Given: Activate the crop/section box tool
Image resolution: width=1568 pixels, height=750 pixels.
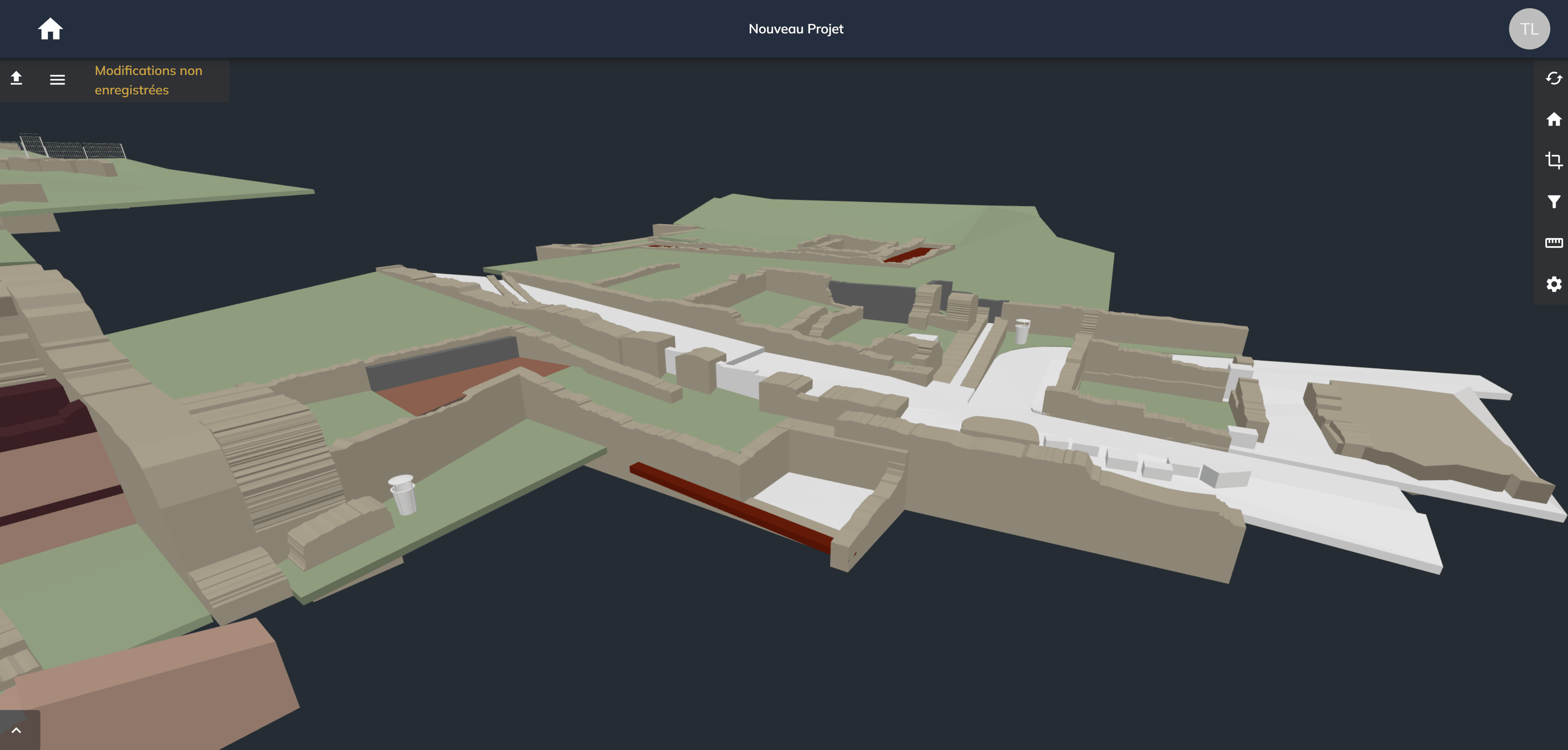Looking at the screenshot, I should coord(1554,160).
